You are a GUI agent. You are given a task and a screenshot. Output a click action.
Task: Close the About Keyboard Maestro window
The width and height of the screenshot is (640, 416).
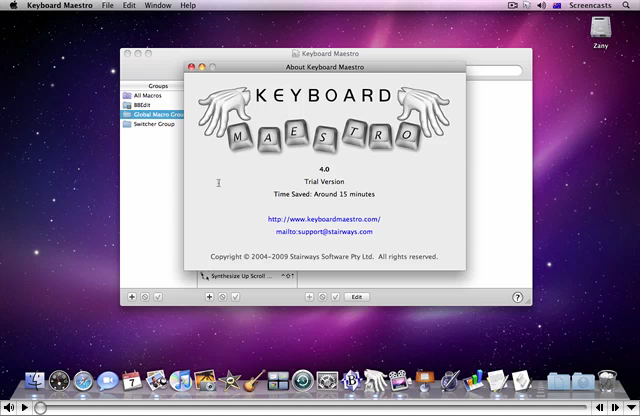pos(191,67)
